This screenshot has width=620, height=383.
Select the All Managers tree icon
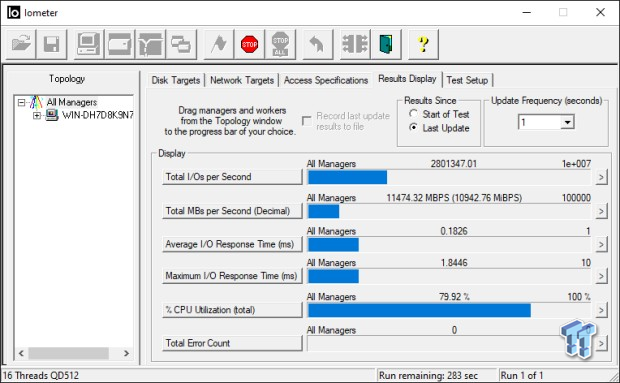coord(36,102)
